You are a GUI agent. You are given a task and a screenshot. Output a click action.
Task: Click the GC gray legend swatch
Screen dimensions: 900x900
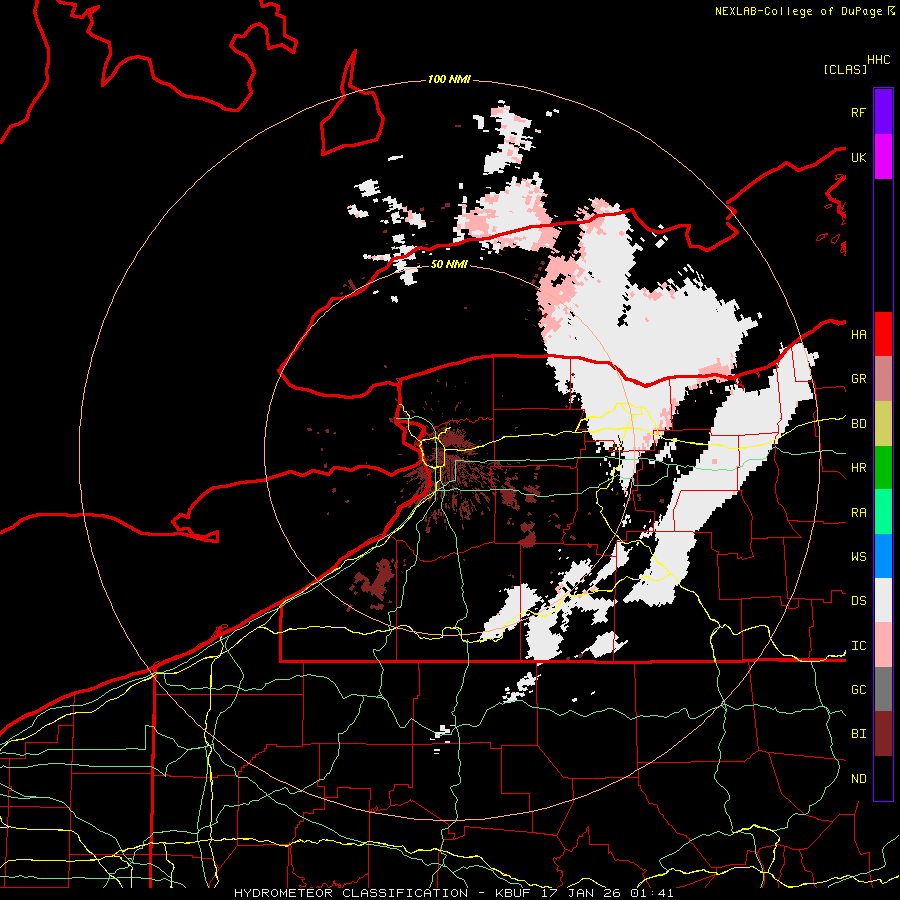coord(883,689)
